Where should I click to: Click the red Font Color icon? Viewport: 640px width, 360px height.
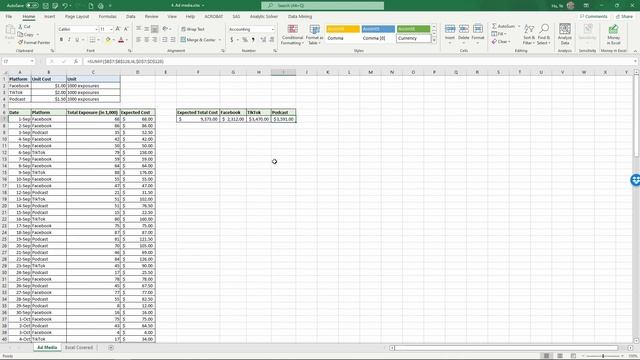[121, 40]
